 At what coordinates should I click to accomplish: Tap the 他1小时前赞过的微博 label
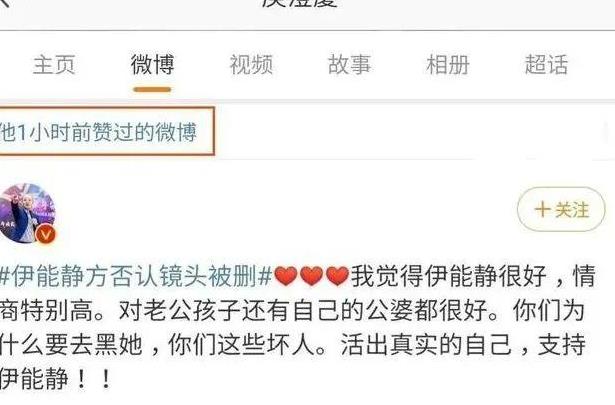coord(98,132)
